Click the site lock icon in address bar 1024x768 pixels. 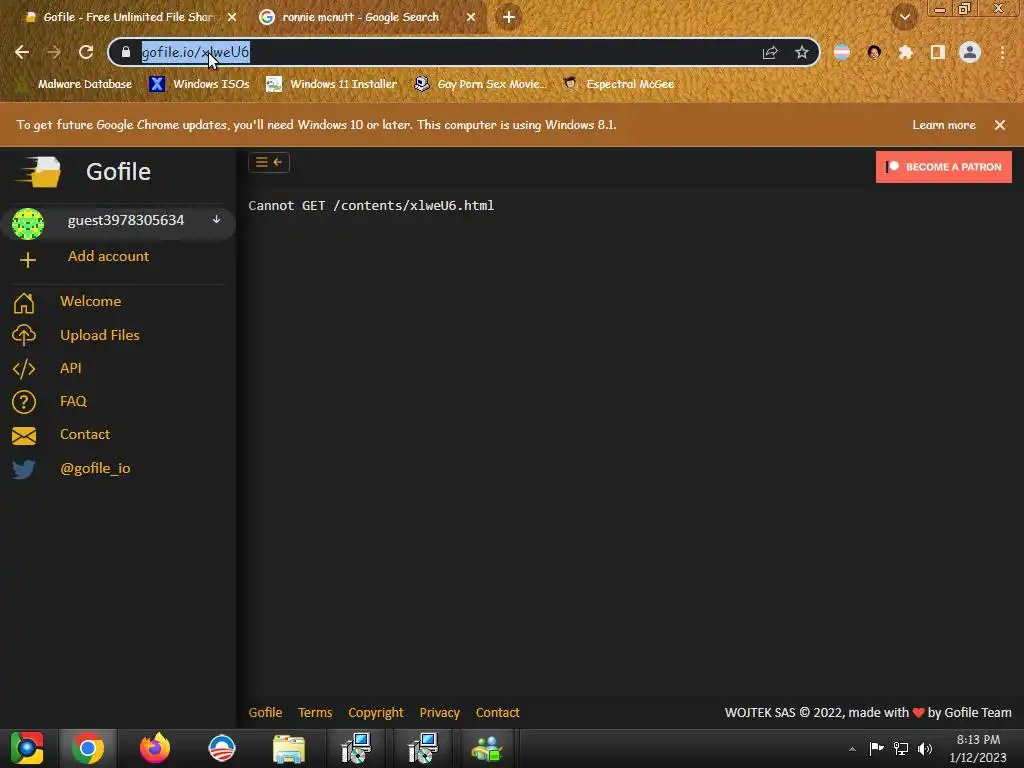[x=126, y=52]
